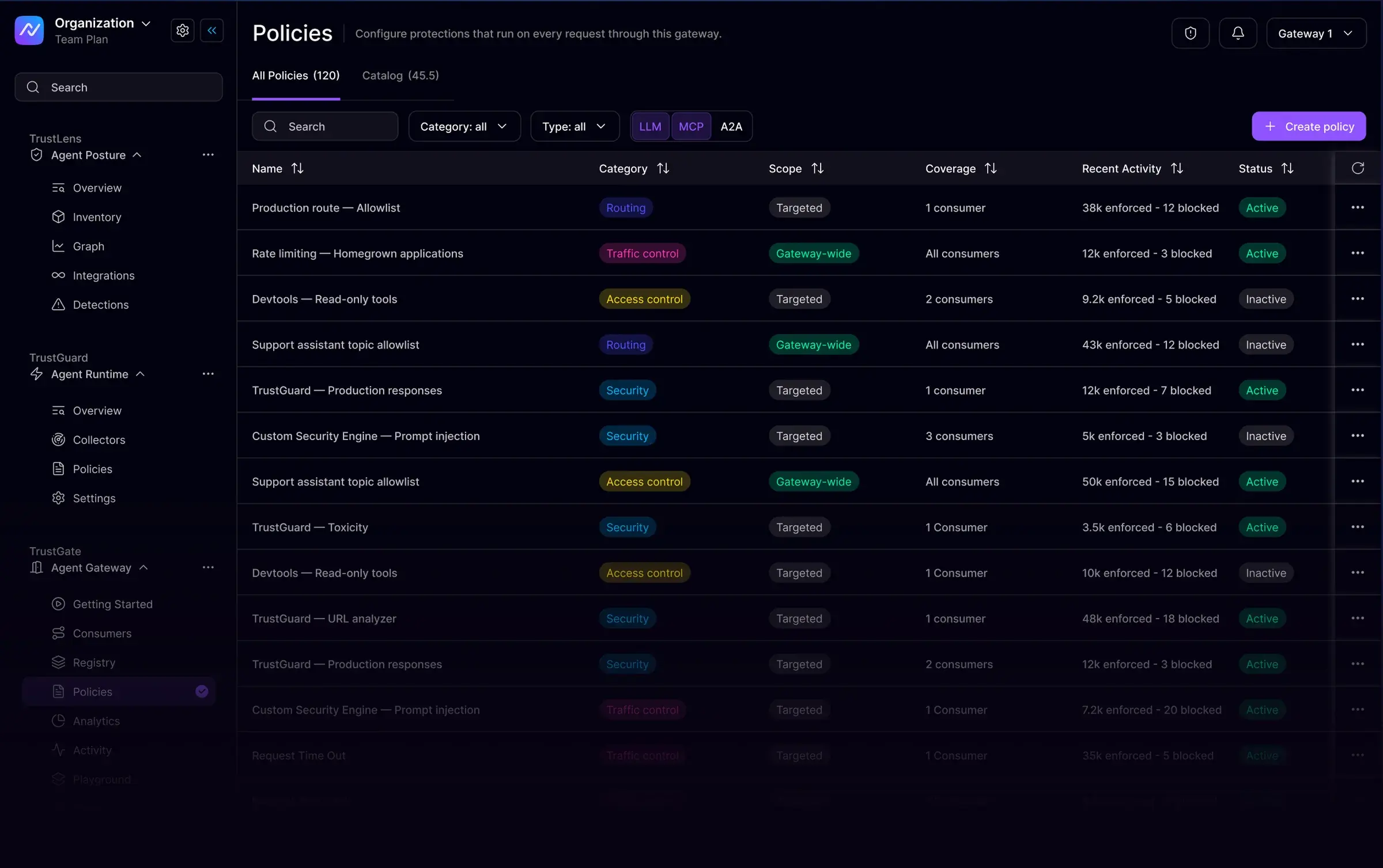Click '3 consumers' coverage cell

point(959,436)
